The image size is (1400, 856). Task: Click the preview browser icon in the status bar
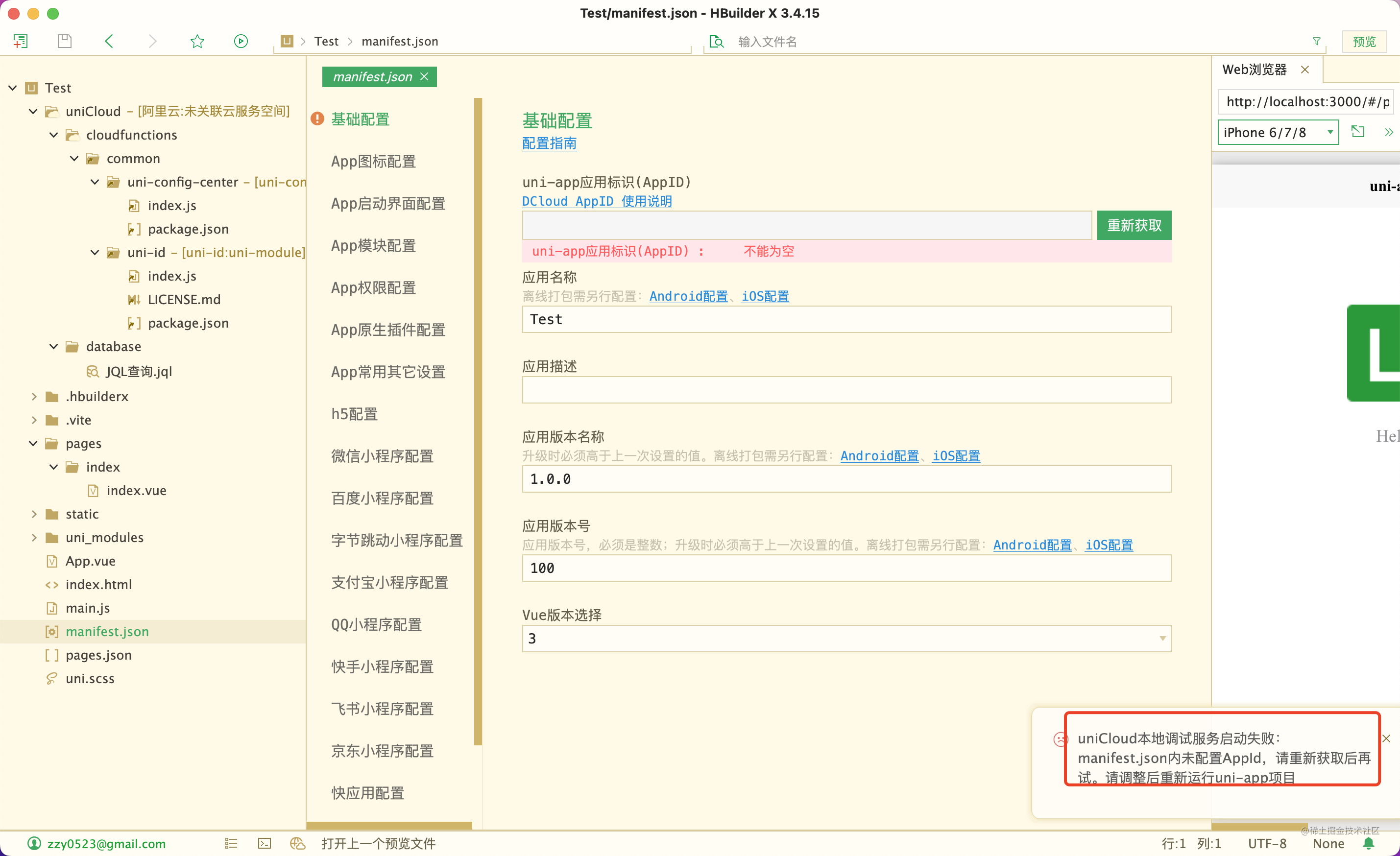tap(297, 843)
